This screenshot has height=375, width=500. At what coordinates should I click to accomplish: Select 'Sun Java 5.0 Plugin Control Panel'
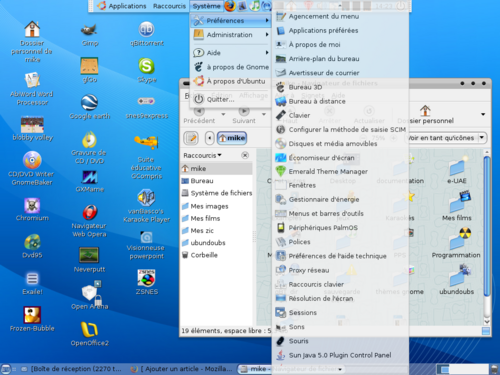340,355
